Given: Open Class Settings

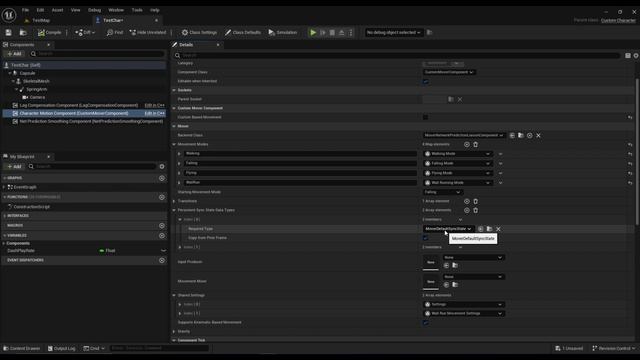Looking at the screenshot, I should (199, 32).
